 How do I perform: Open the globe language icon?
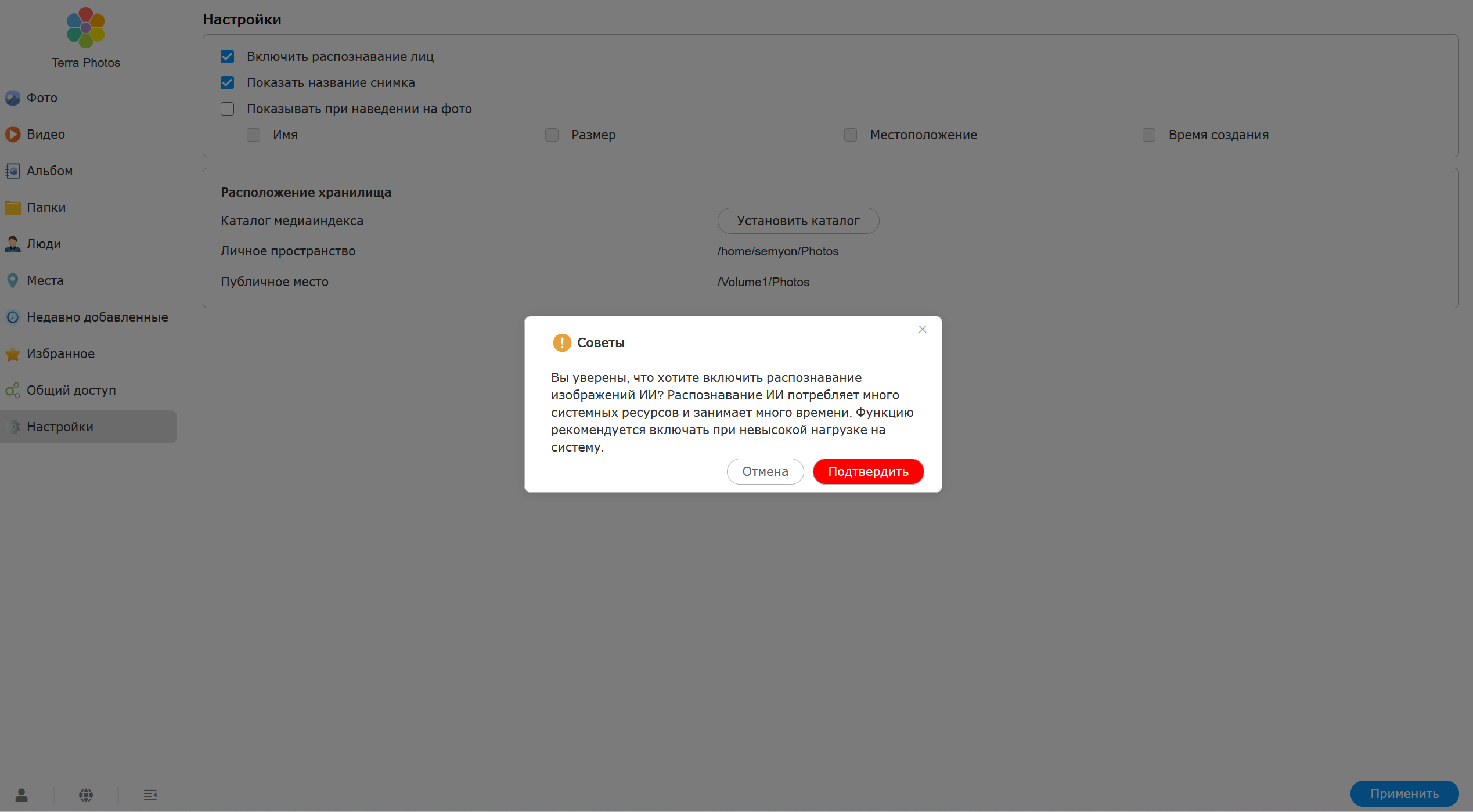(x=86, y=795)
